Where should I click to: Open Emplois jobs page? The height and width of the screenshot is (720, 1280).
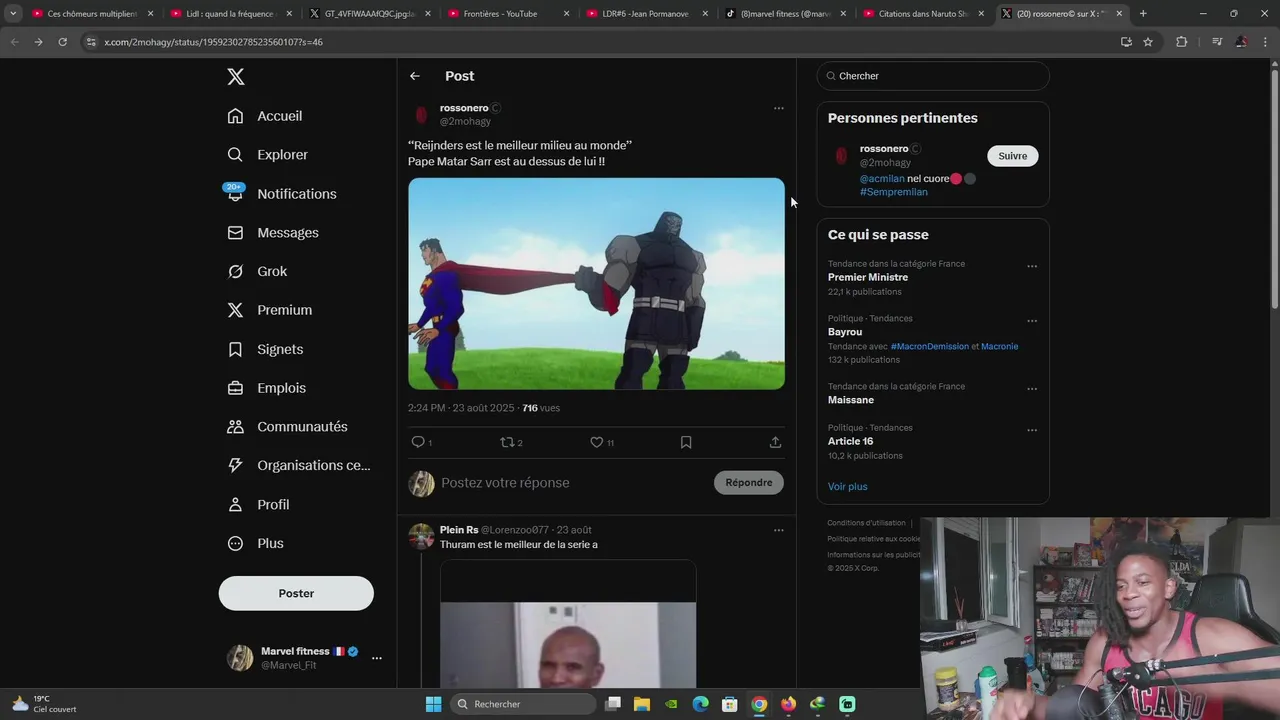tap(267, 388)
